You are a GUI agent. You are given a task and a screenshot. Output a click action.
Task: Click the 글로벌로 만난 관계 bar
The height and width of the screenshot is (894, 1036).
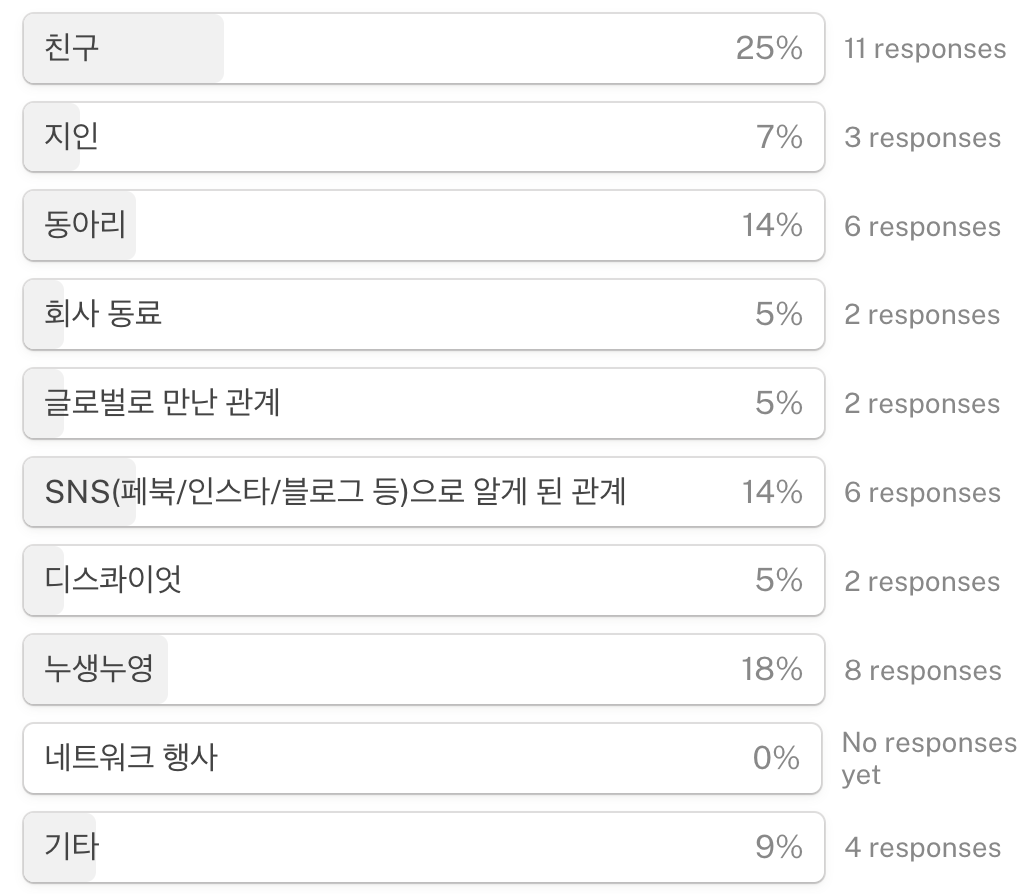pyautogui.click(x=423, y=403)
